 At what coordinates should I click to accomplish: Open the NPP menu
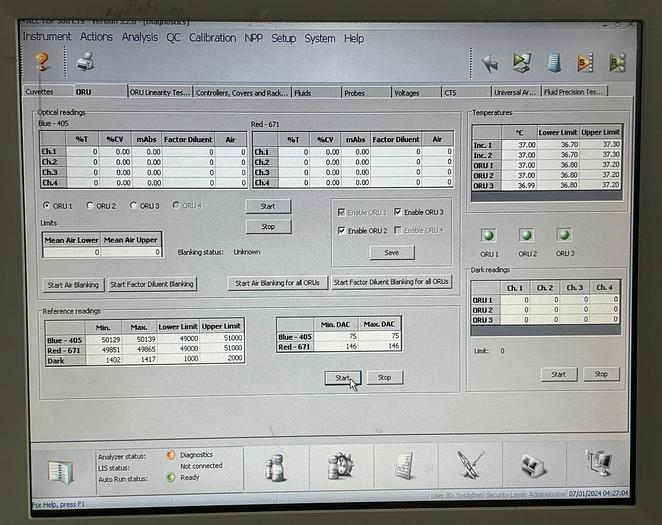click(253, 38)
